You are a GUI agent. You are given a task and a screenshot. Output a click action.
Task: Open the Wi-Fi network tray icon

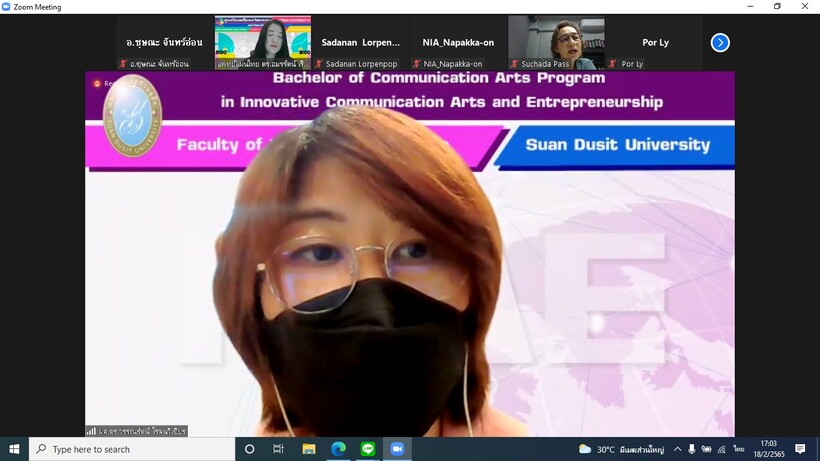[x=722, y=449]
